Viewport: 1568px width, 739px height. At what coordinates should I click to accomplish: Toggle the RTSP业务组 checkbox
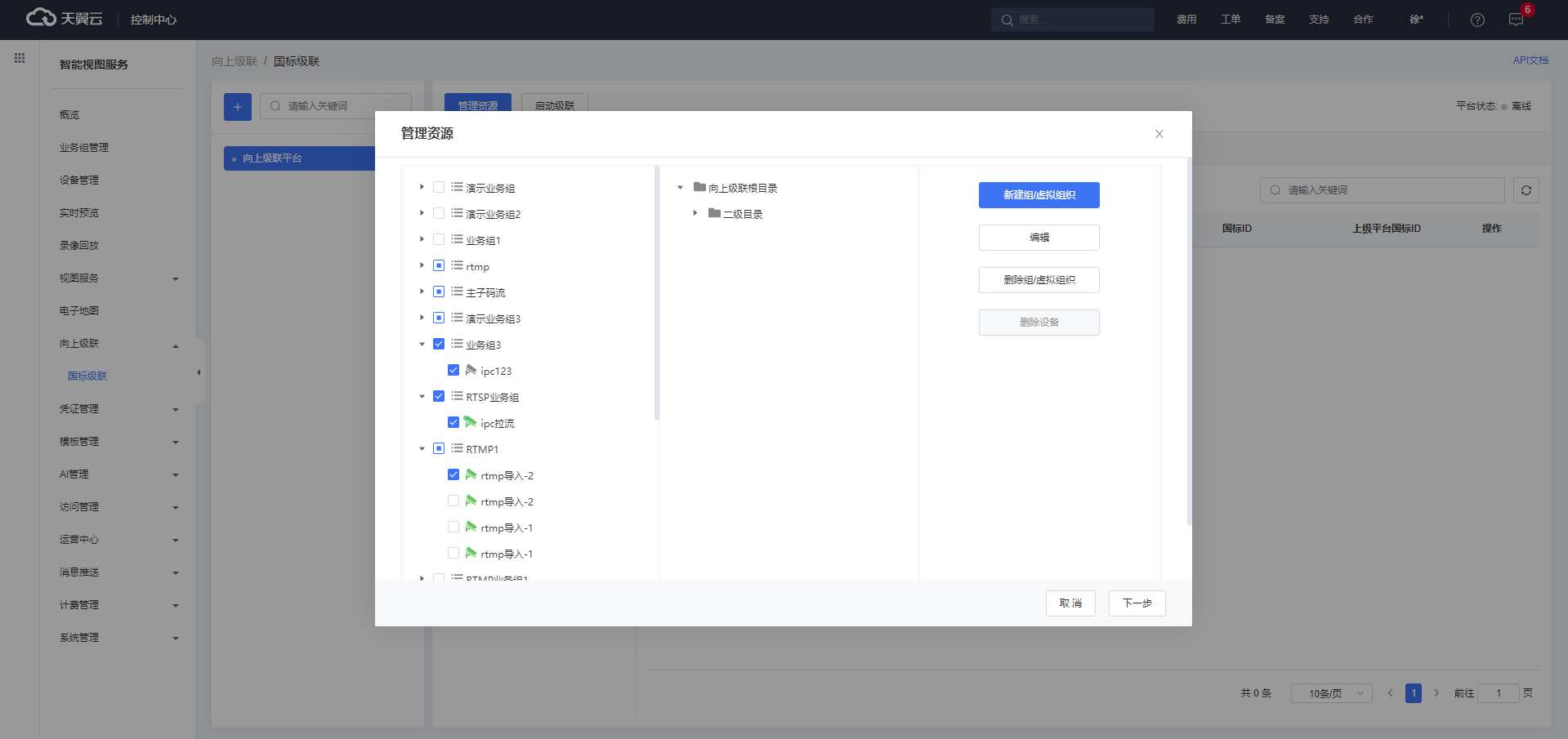439,396
